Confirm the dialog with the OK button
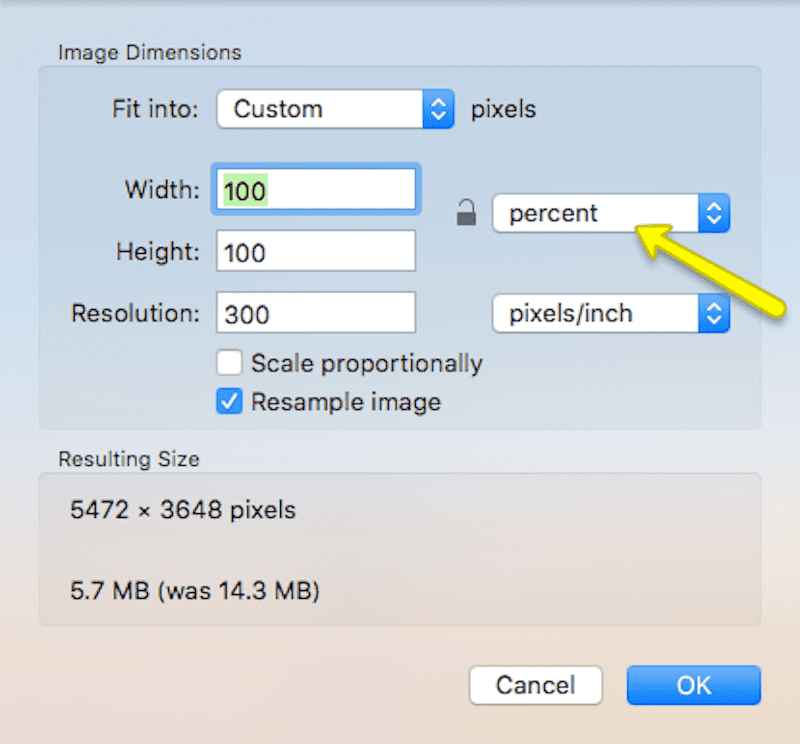The width and height of the screenshot is (800, 744). 693,685
